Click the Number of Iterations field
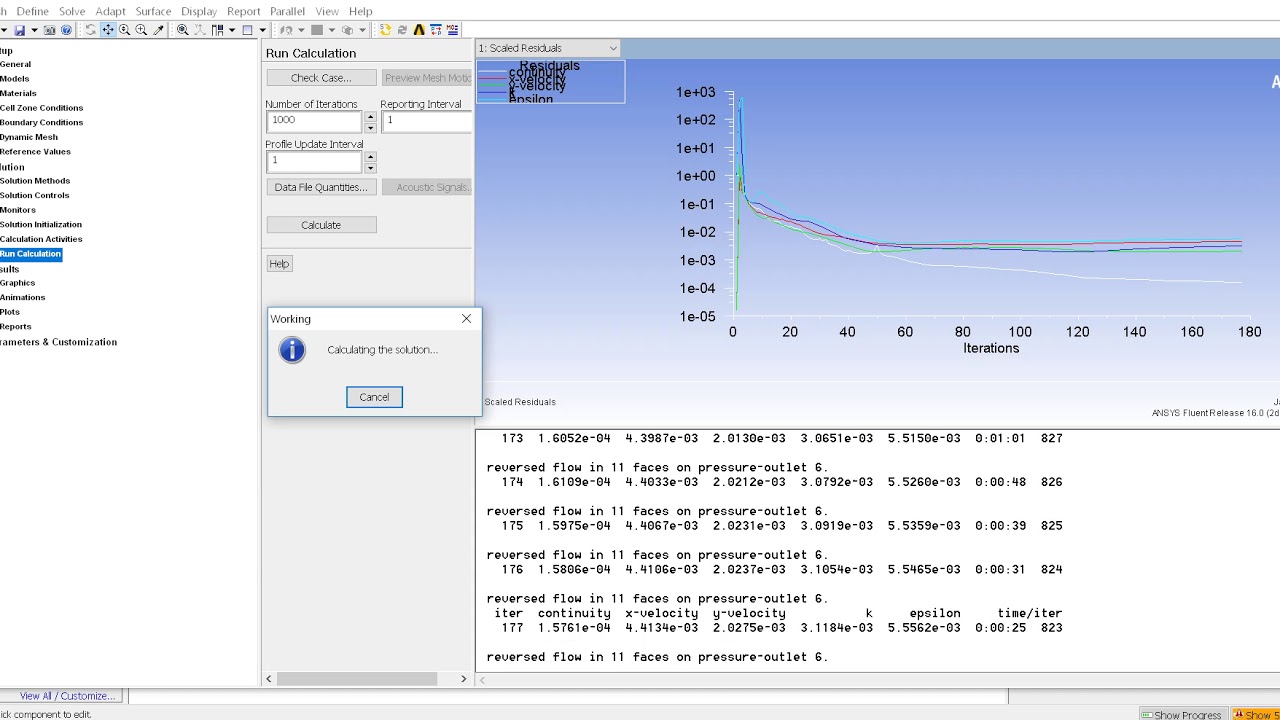This screenshot has width=1280, height=720. [x=314, y=121]
